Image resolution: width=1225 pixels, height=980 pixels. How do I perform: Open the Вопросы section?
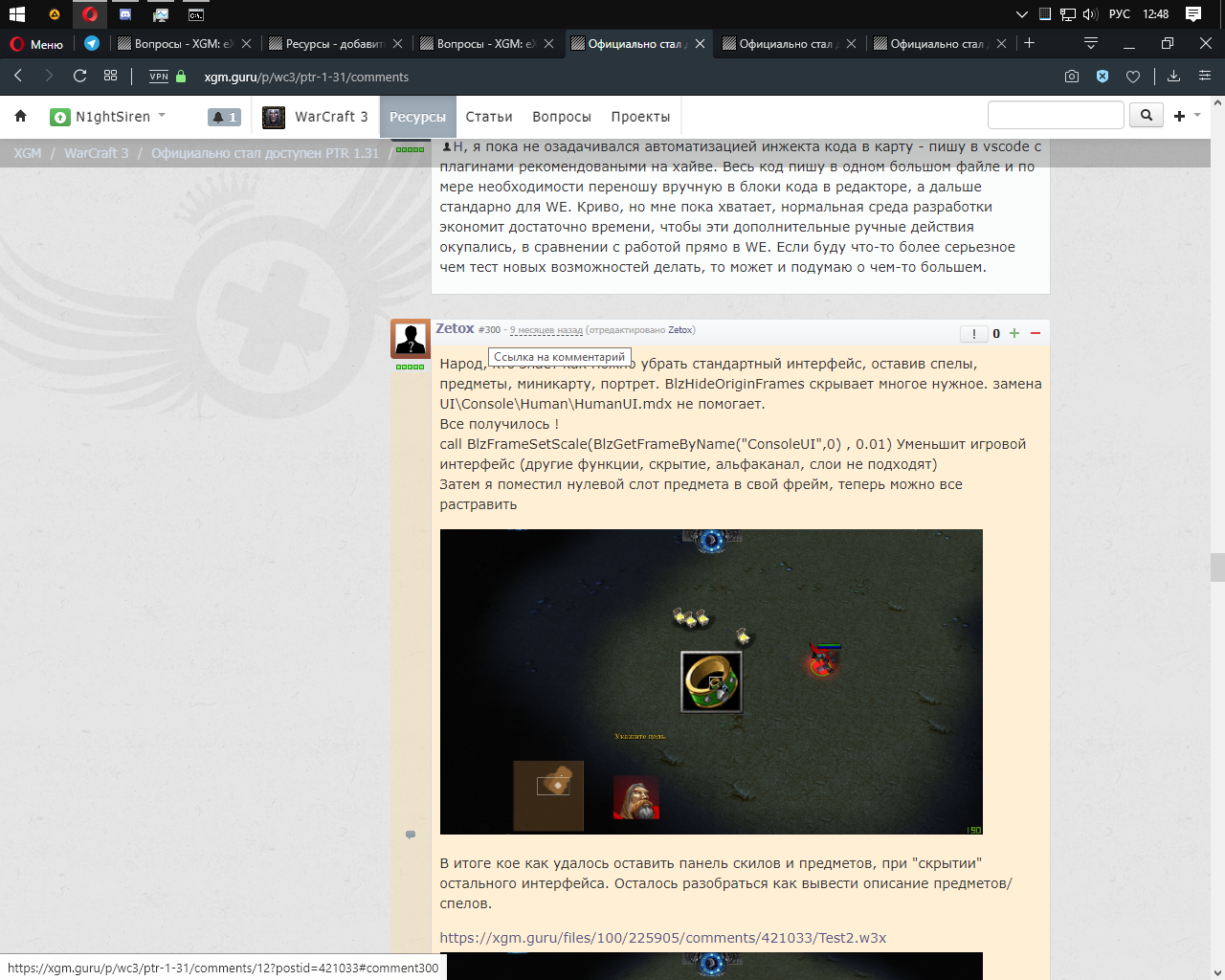[x=562, y=117]
